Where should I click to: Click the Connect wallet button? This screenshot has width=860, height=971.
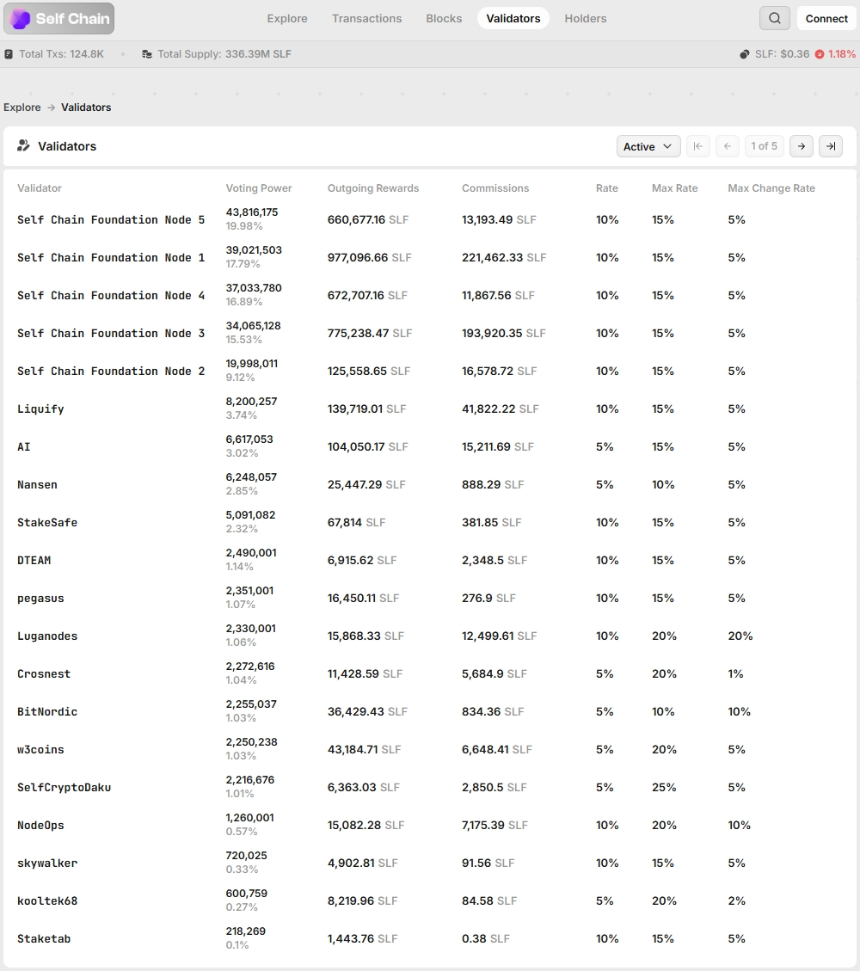[827, 19]
